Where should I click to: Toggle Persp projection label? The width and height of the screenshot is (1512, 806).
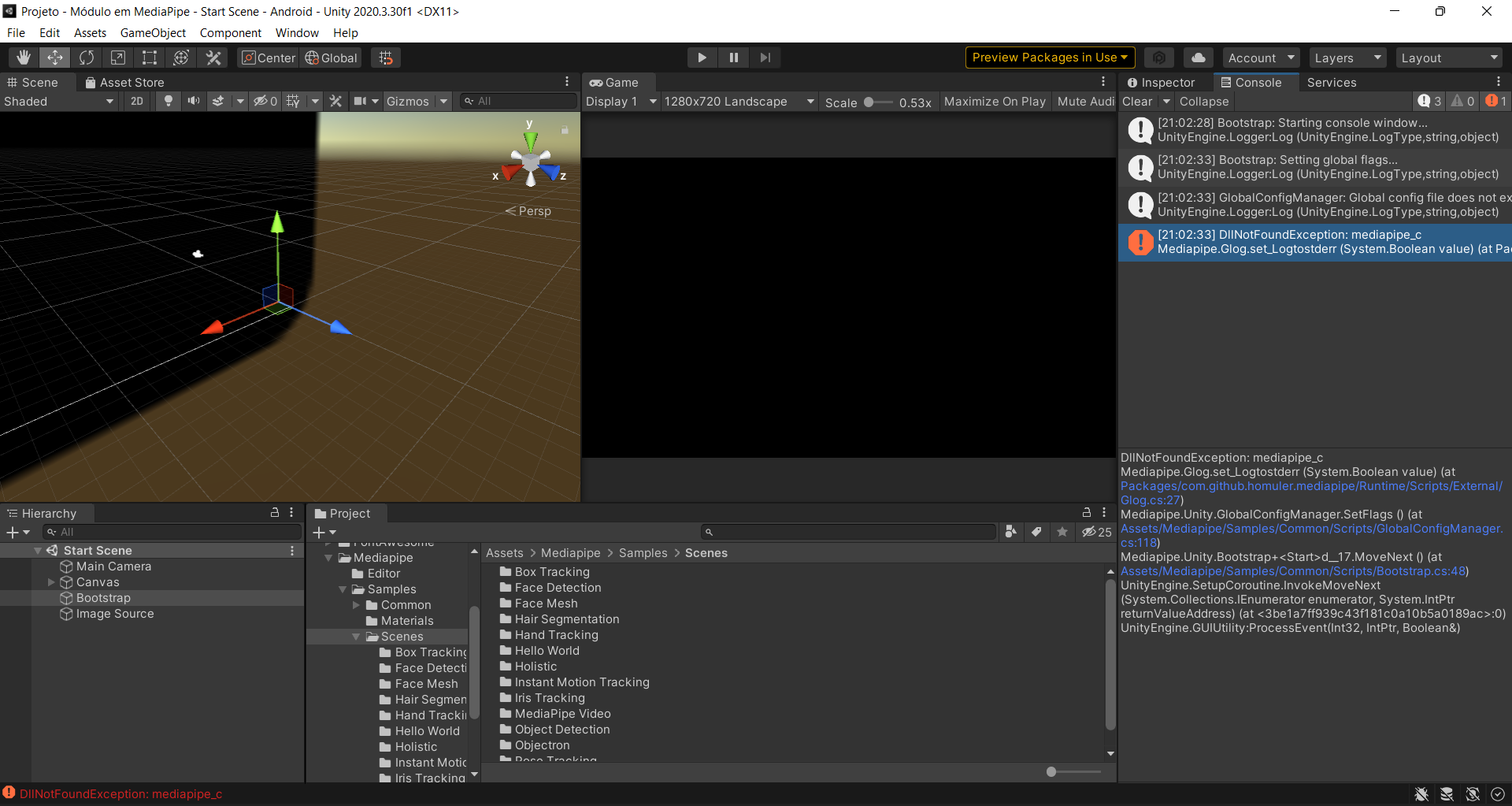click(528, 211)
